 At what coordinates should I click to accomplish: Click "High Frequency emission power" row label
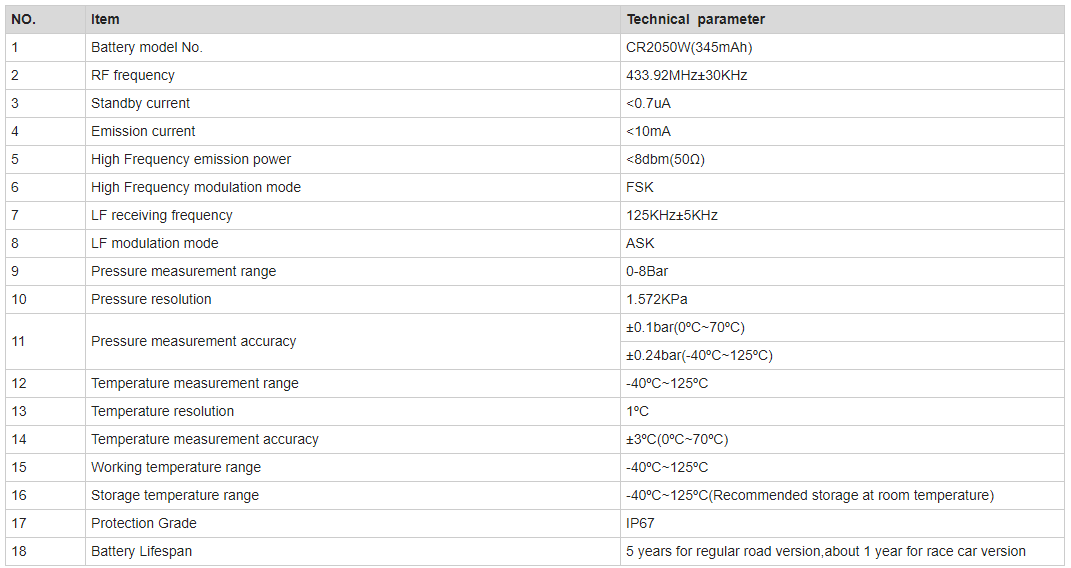pyautogui.click(x=191, y=159)
